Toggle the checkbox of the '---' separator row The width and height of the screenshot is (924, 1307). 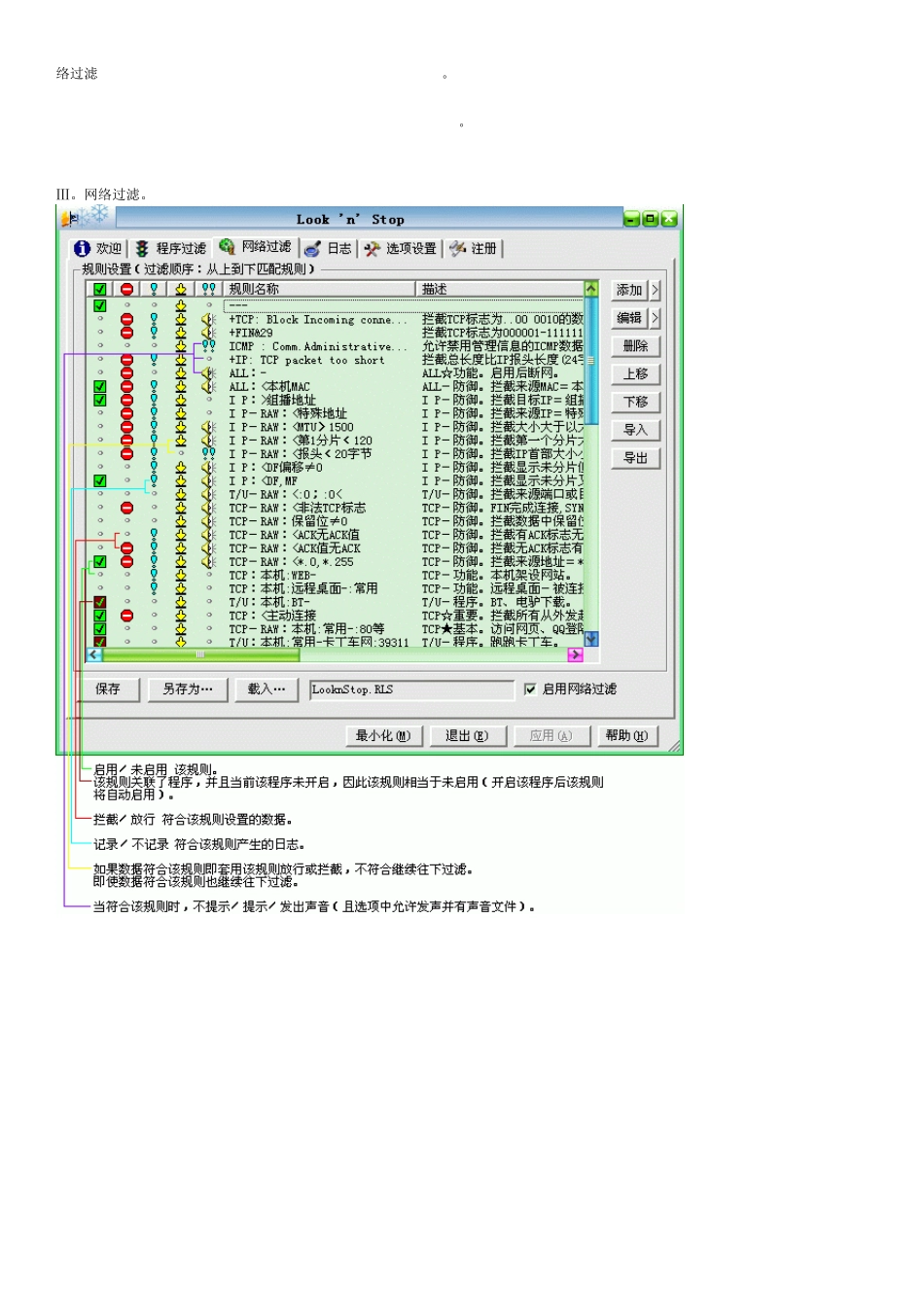coord(99,305)
